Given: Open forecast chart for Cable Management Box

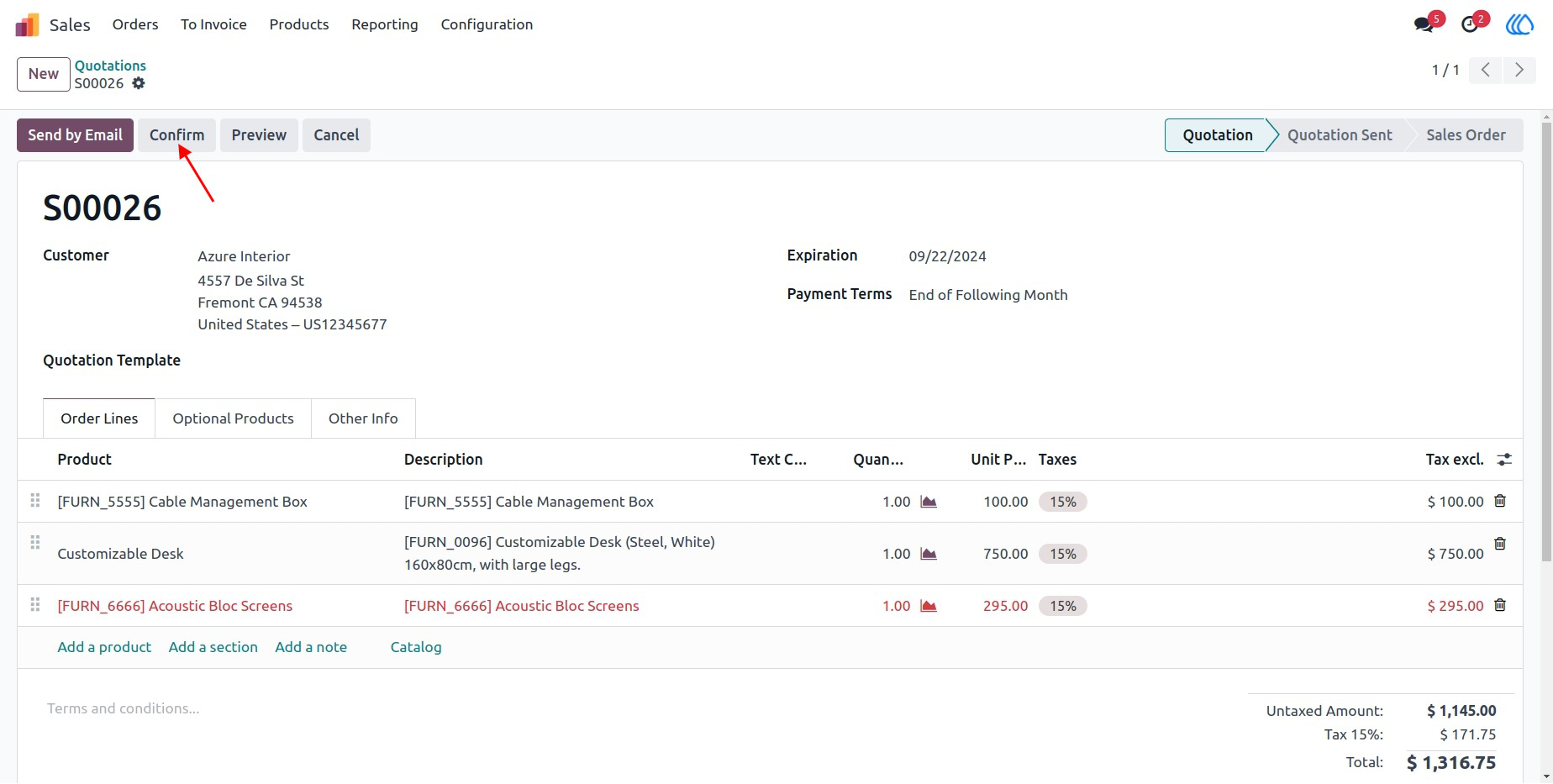Looking at the screenshot, I should point(929,502).
